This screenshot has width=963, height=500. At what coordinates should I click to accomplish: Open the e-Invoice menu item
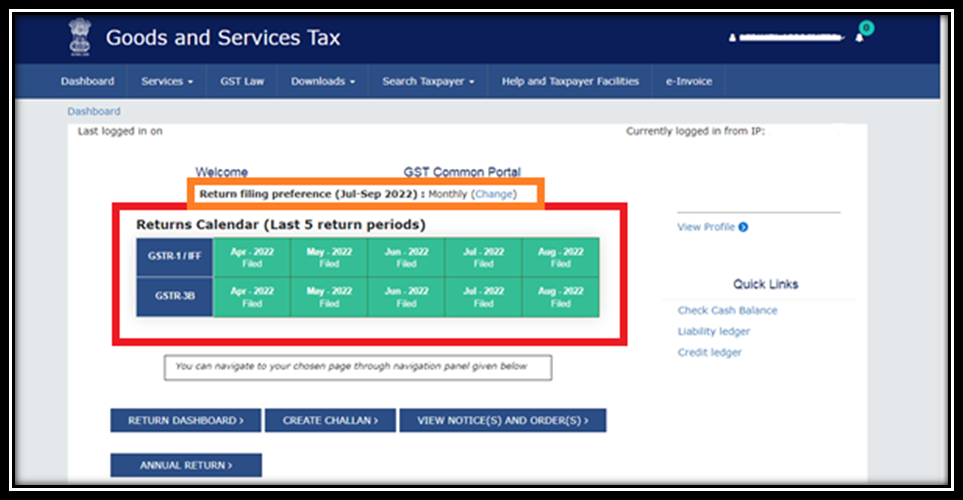(x=689, y=81)
